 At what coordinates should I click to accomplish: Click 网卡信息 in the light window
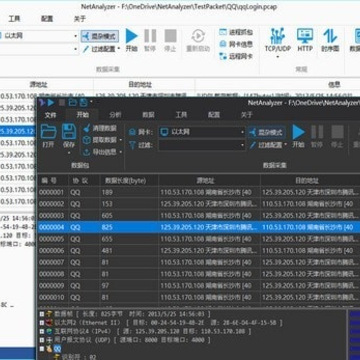[236, 44]
